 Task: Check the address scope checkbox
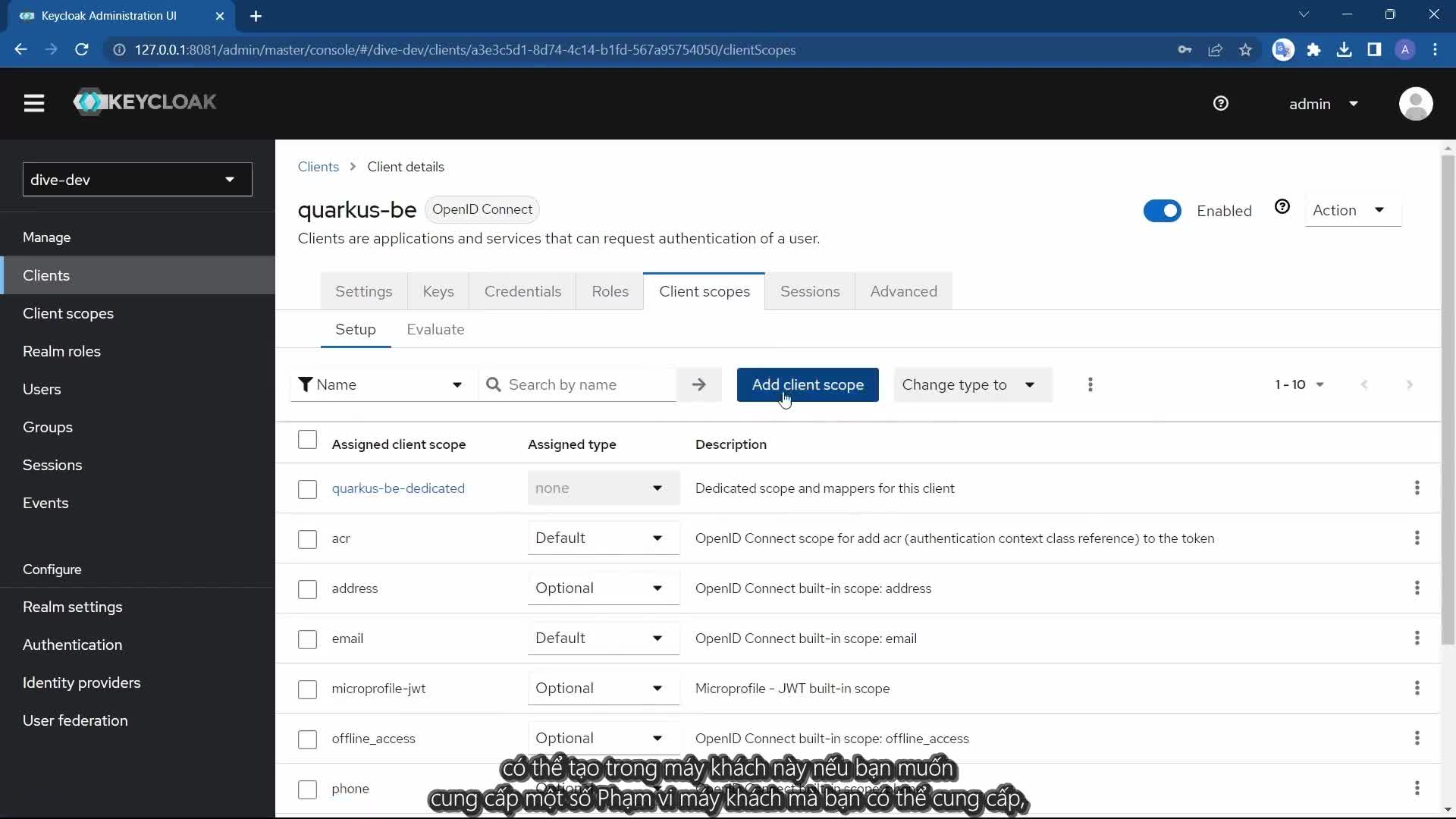click(307, 589)
